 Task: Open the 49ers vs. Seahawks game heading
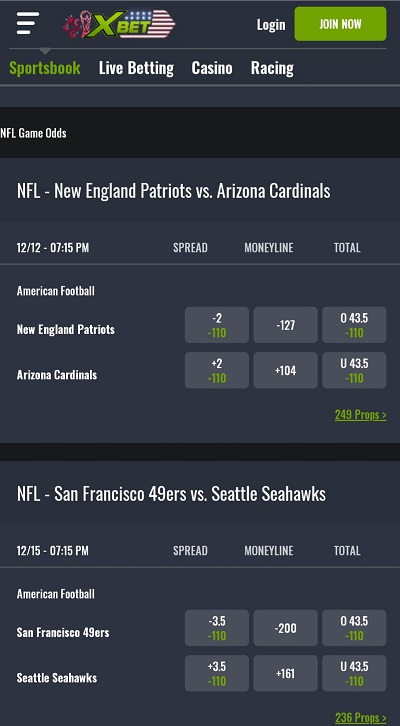point(171,494)
